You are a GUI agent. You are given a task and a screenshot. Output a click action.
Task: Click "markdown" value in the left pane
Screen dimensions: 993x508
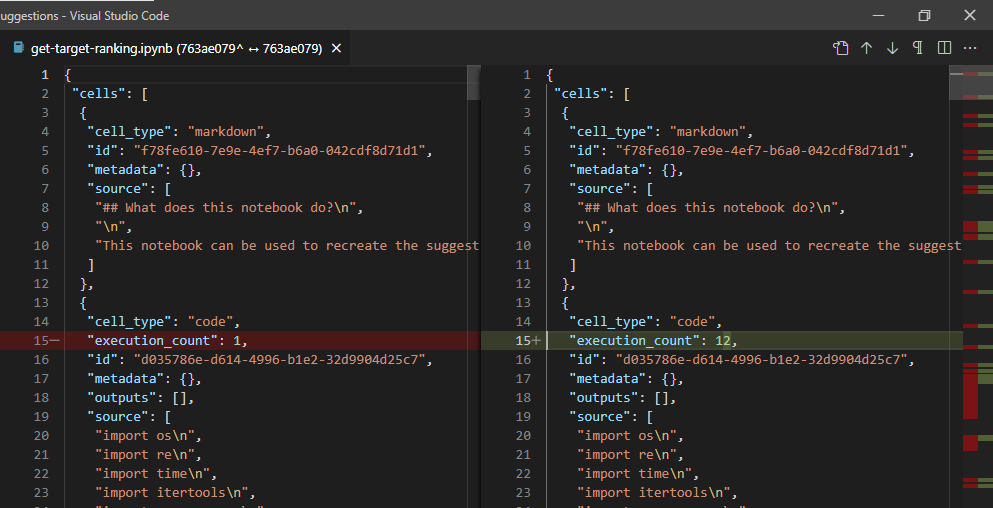[x=225, y=132]
